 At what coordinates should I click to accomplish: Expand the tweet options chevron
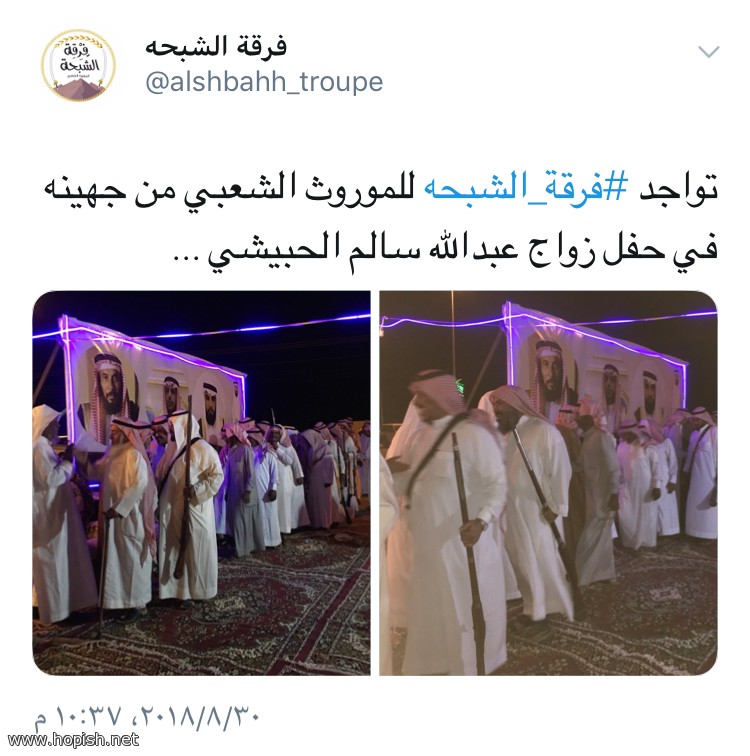[x=709, y=51]
